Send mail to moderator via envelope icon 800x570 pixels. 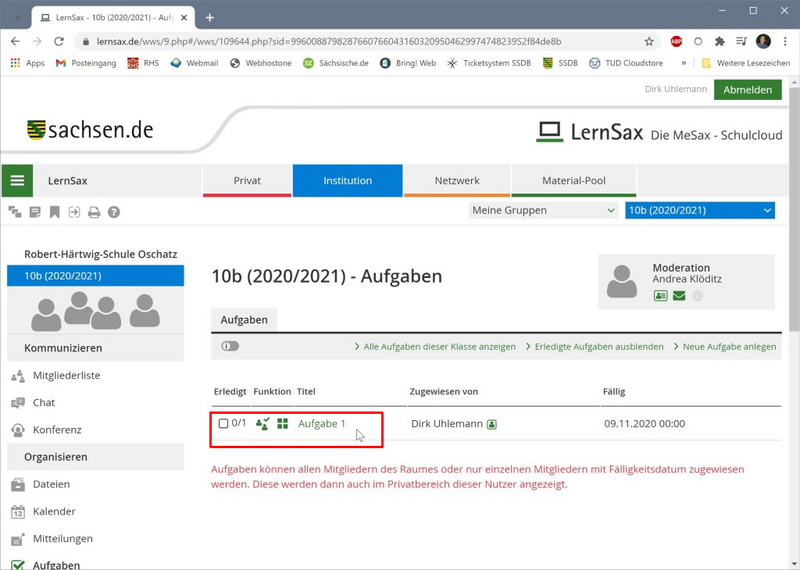click(x=679, y=296)
